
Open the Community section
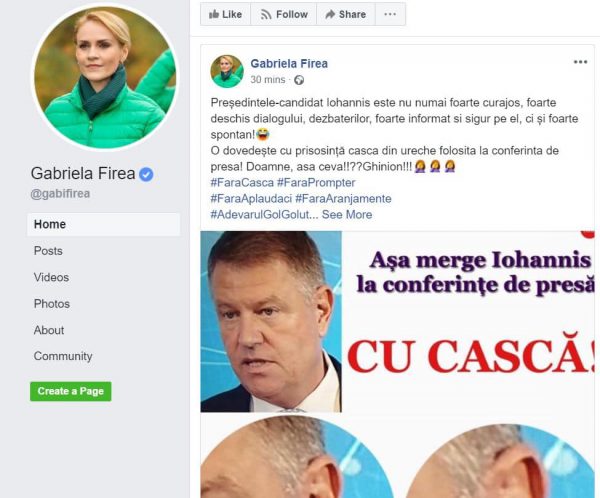[63, 356]
